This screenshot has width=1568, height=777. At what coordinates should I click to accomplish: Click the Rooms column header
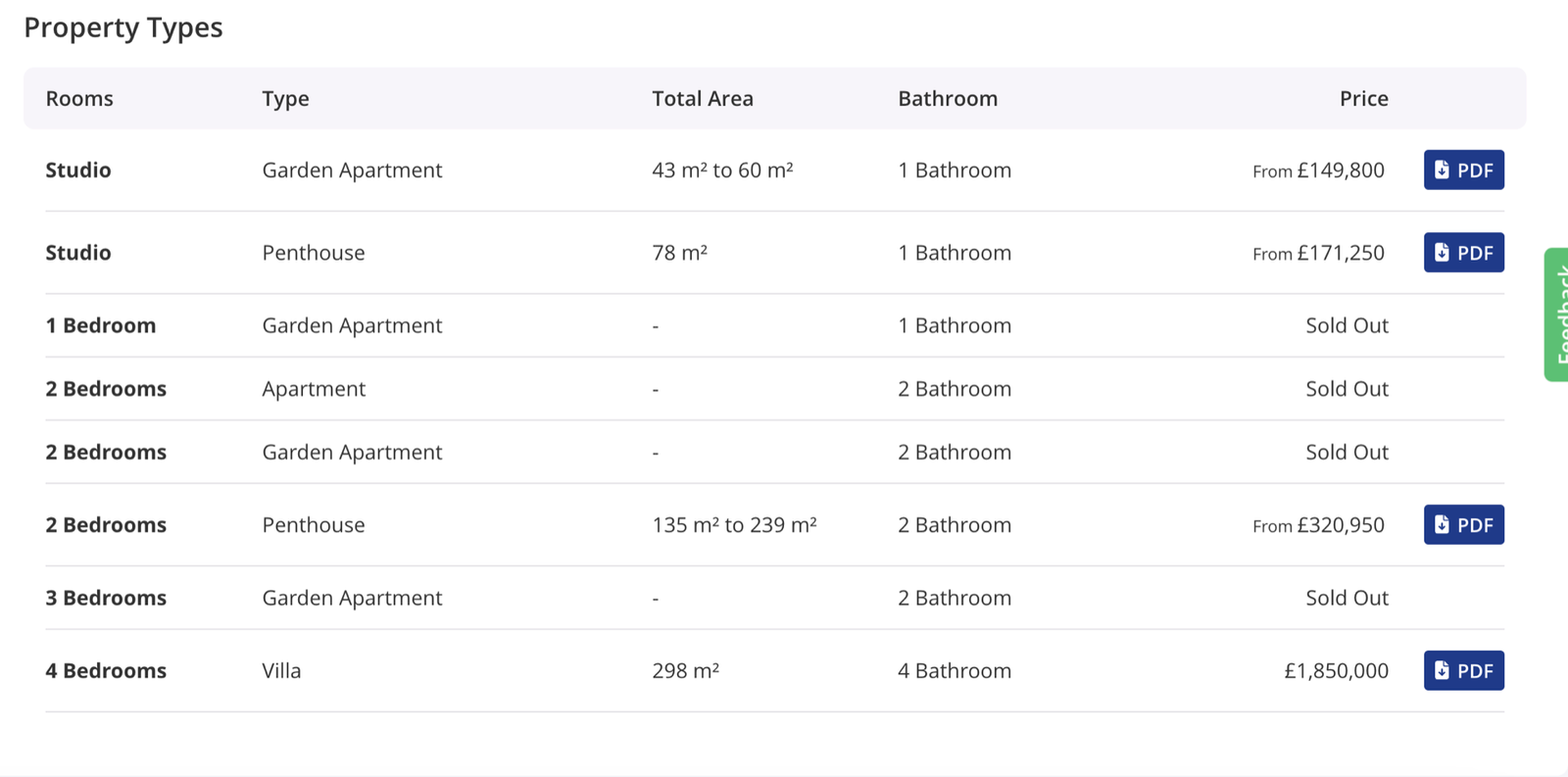coord(79,99)
